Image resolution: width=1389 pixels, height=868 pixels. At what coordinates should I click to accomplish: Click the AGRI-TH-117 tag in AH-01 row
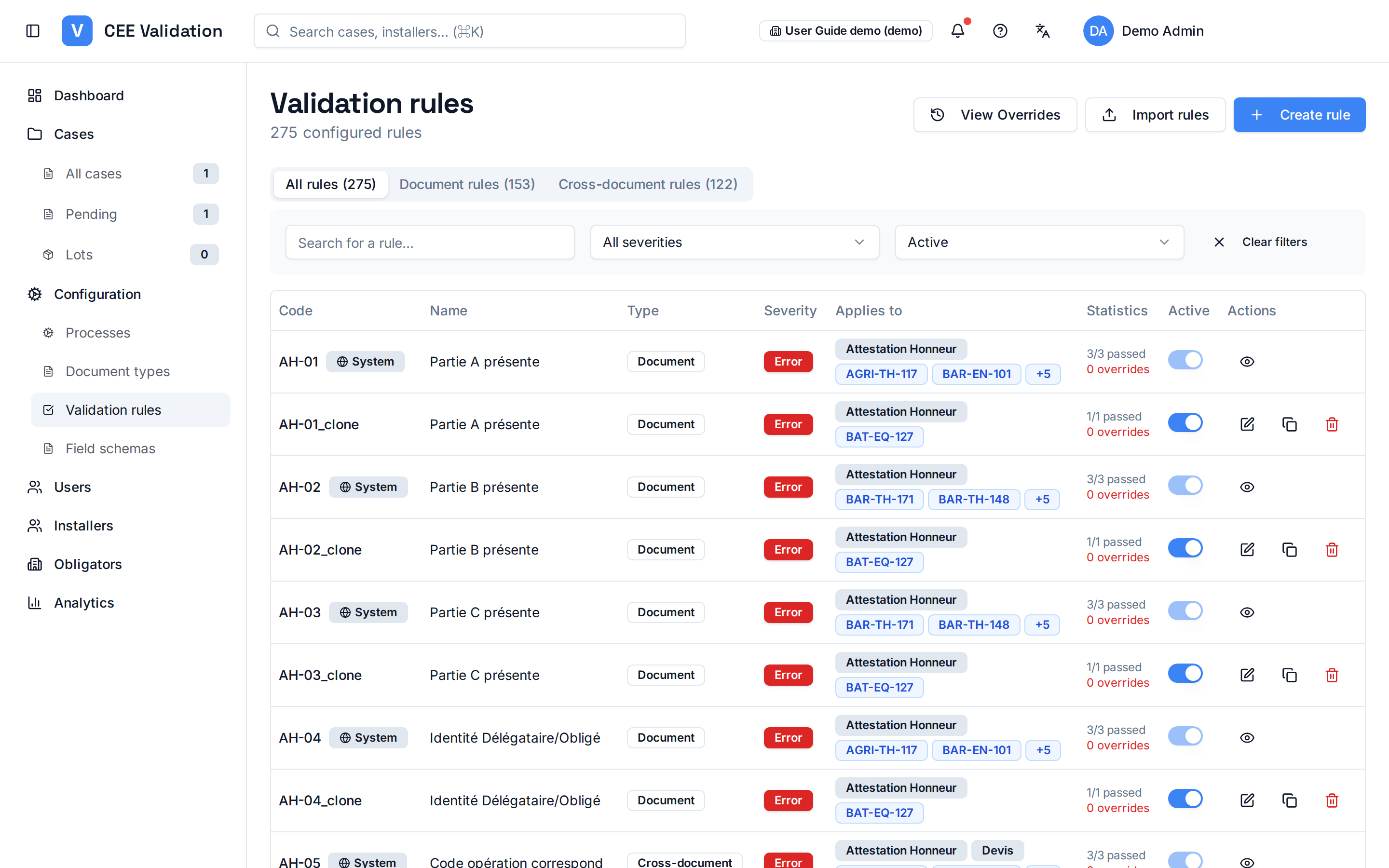point(881,374)
